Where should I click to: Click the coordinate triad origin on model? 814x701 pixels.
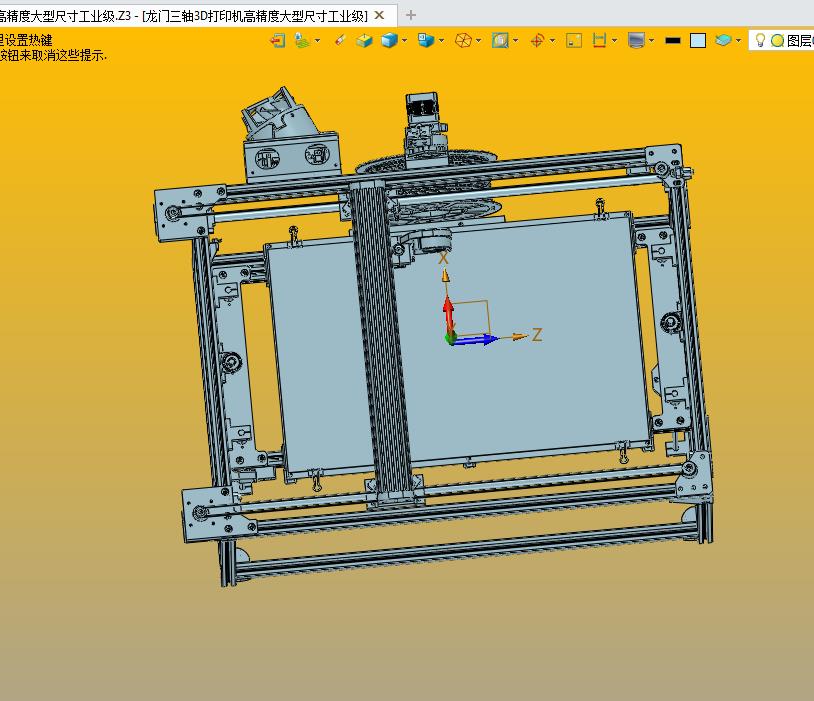pos(451,339)
